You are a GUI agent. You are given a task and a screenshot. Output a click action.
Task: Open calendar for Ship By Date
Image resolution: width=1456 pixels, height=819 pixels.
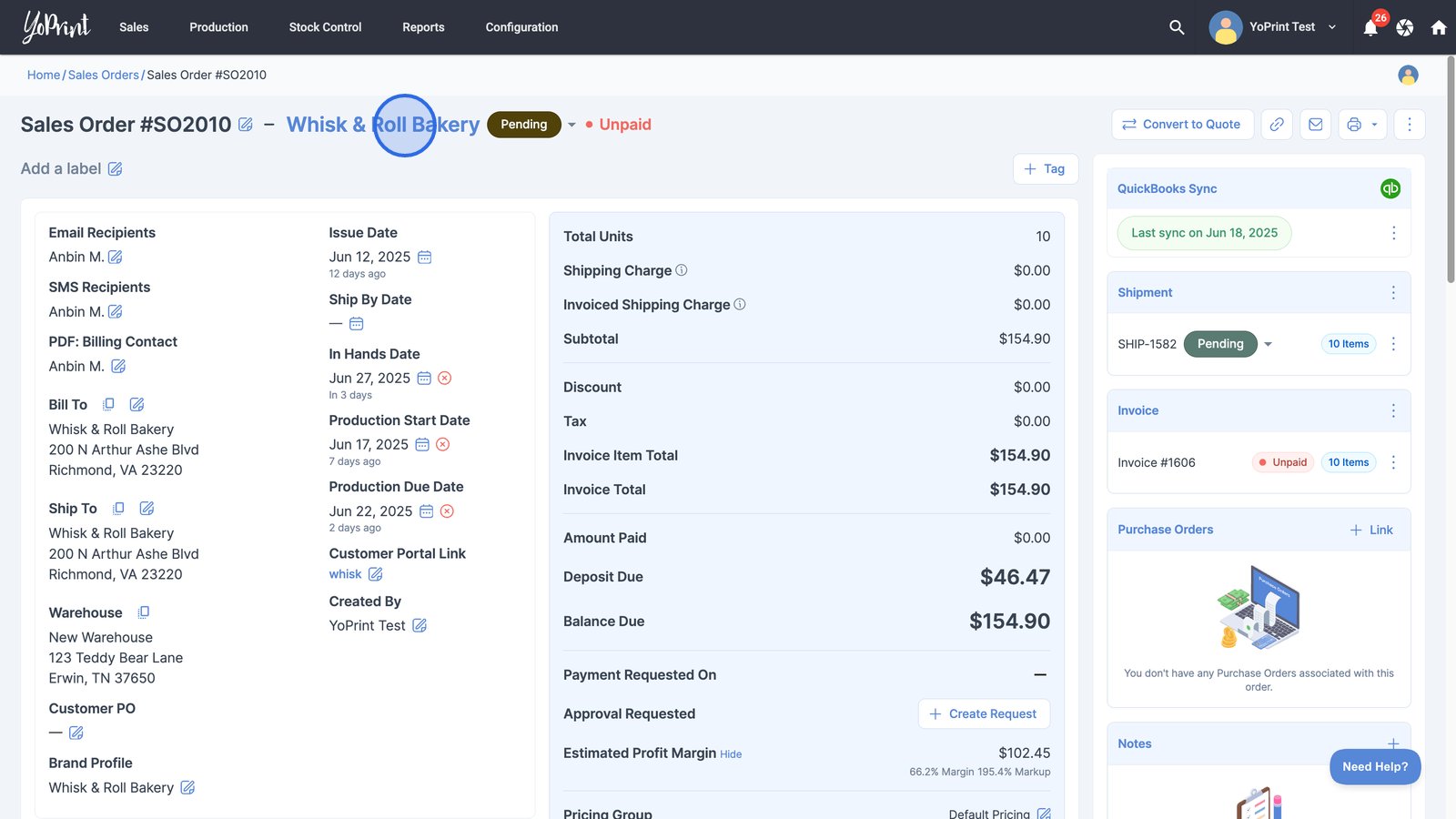click(x=357, y=324)
